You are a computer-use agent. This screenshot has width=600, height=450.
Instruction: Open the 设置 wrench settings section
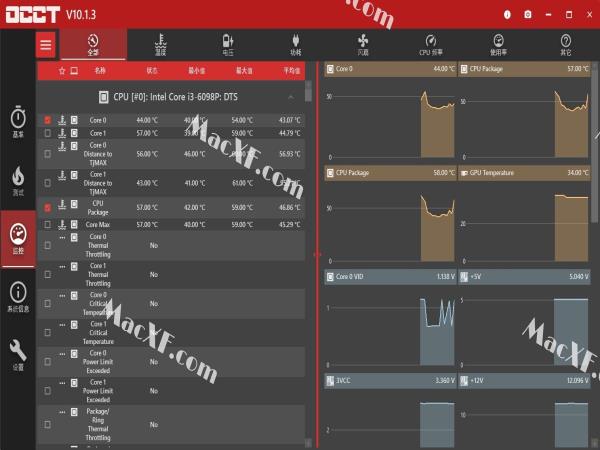pos(18,355)
